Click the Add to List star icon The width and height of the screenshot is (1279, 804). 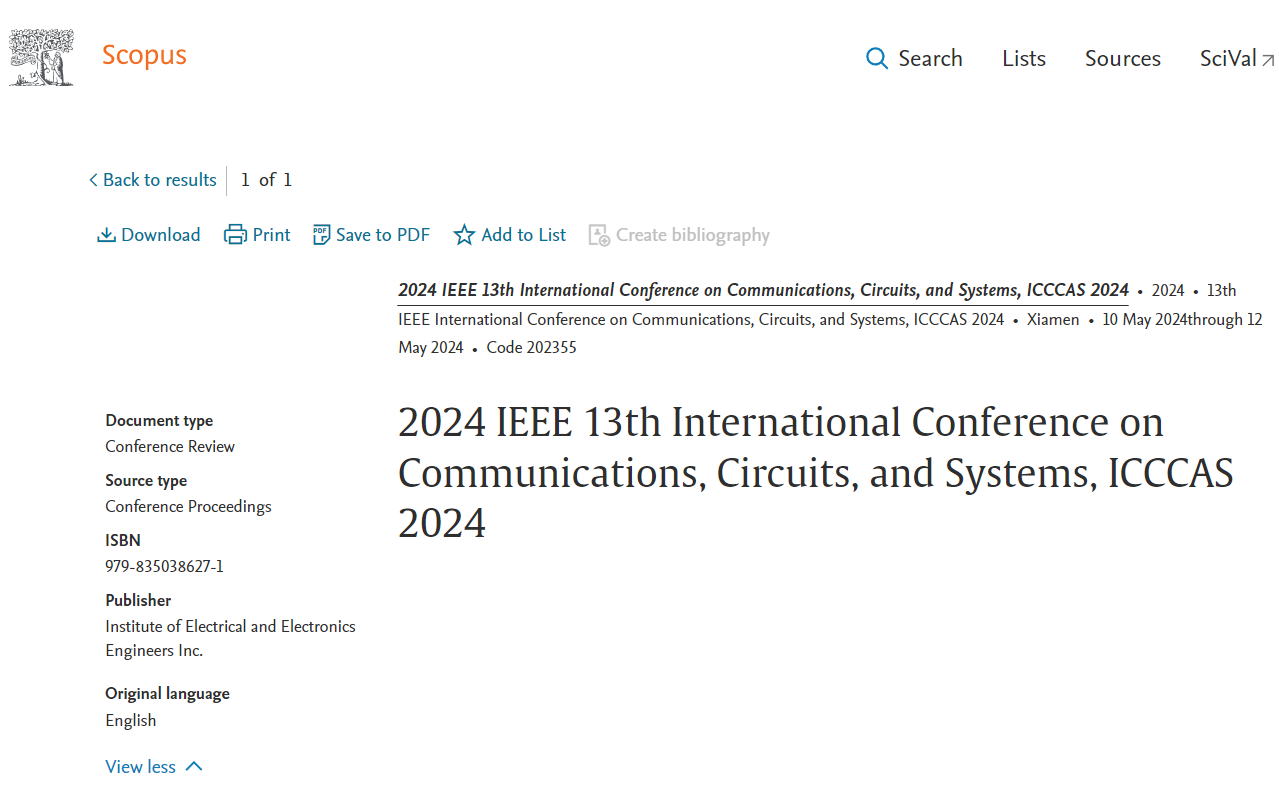pos(464,235)
